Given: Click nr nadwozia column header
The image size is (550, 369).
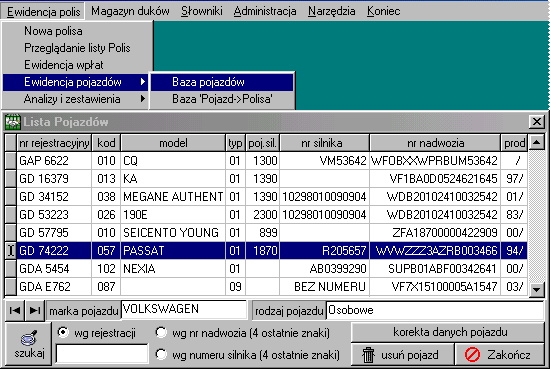Looking at the screenshot, I should point(435,143).
